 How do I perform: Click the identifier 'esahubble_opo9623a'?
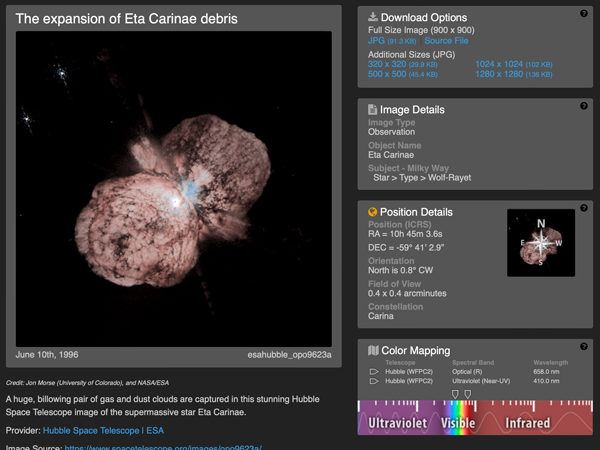(289, 355)
